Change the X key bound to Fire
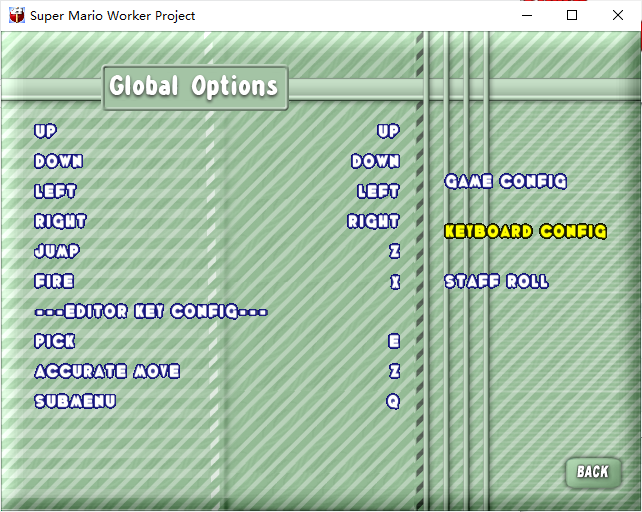The image size is (642, 512). pos(395,281)
